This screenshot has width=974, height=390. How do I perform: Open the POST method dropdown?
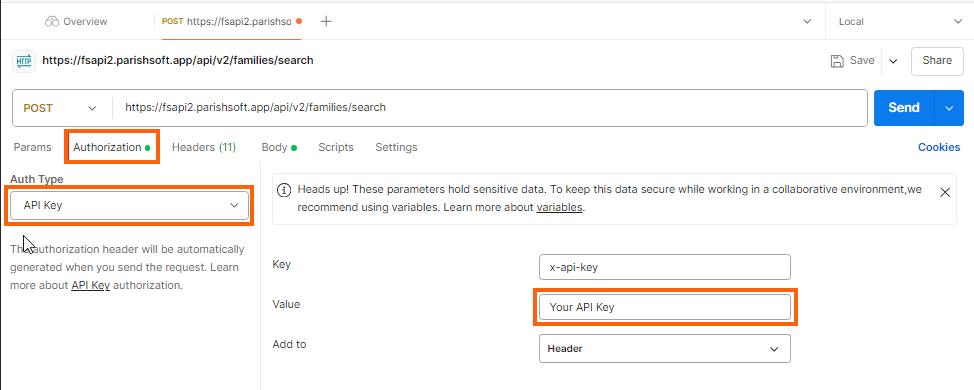coord(60,108)
